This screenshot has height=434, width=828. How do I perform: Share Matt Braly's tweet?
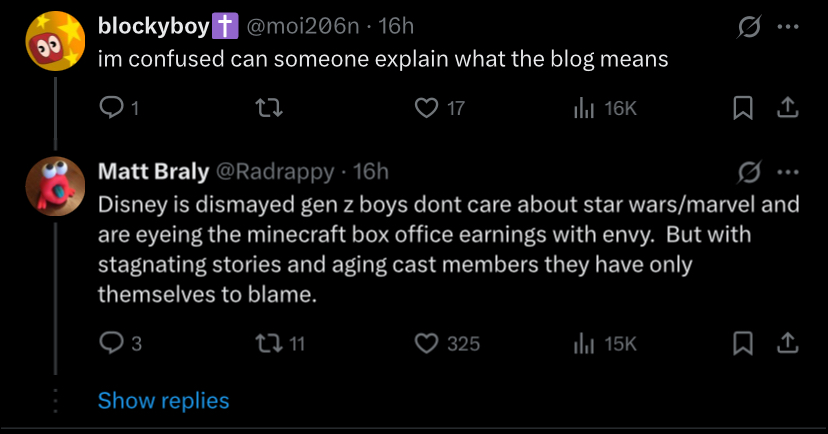(787, 344)
